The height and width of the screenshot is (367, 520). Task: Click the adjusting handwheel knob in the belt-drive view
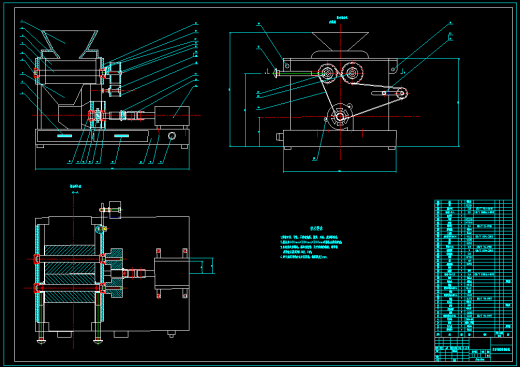[x=276, y=73]
